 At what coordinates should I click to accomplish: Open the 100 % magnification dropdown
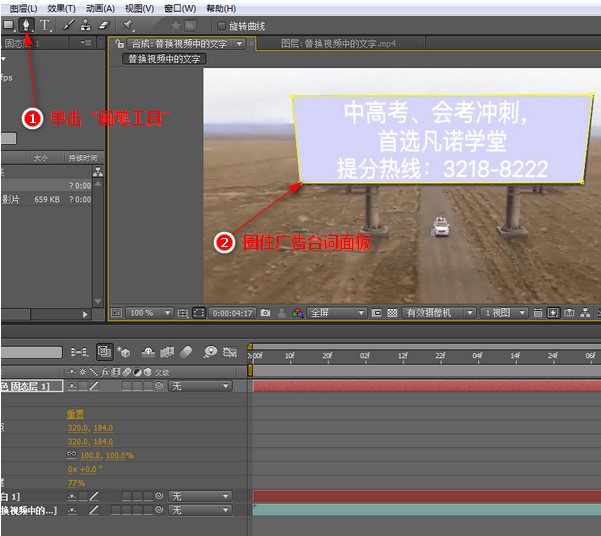(149, 313)
